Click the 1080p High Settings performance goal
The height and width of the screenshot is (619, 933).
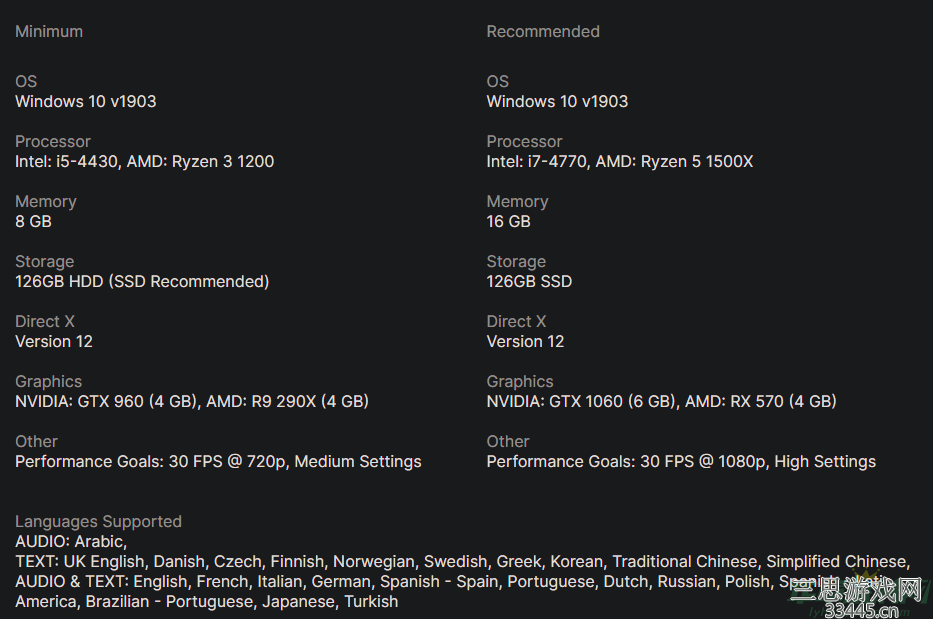(x=681, y=461)
